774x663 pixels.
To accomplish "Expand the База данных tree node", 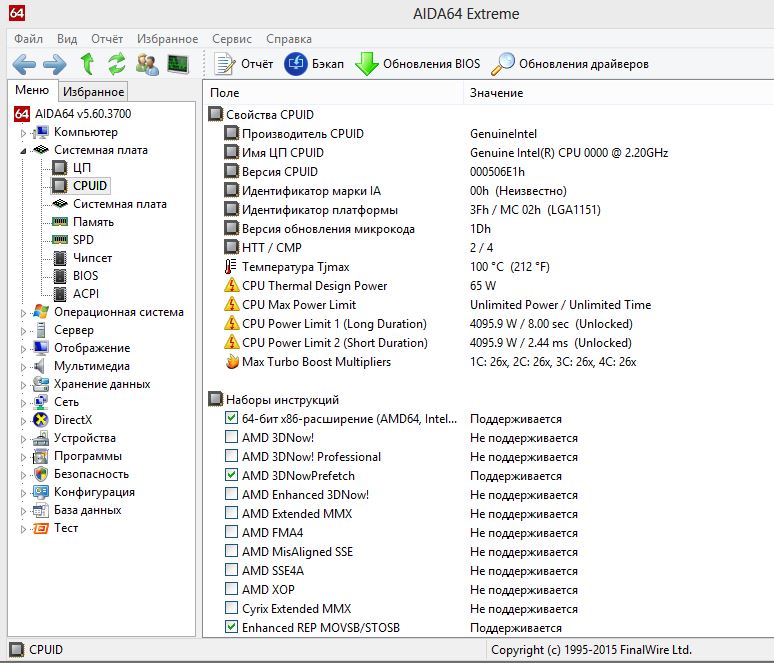I will click(x=23, y=511).
